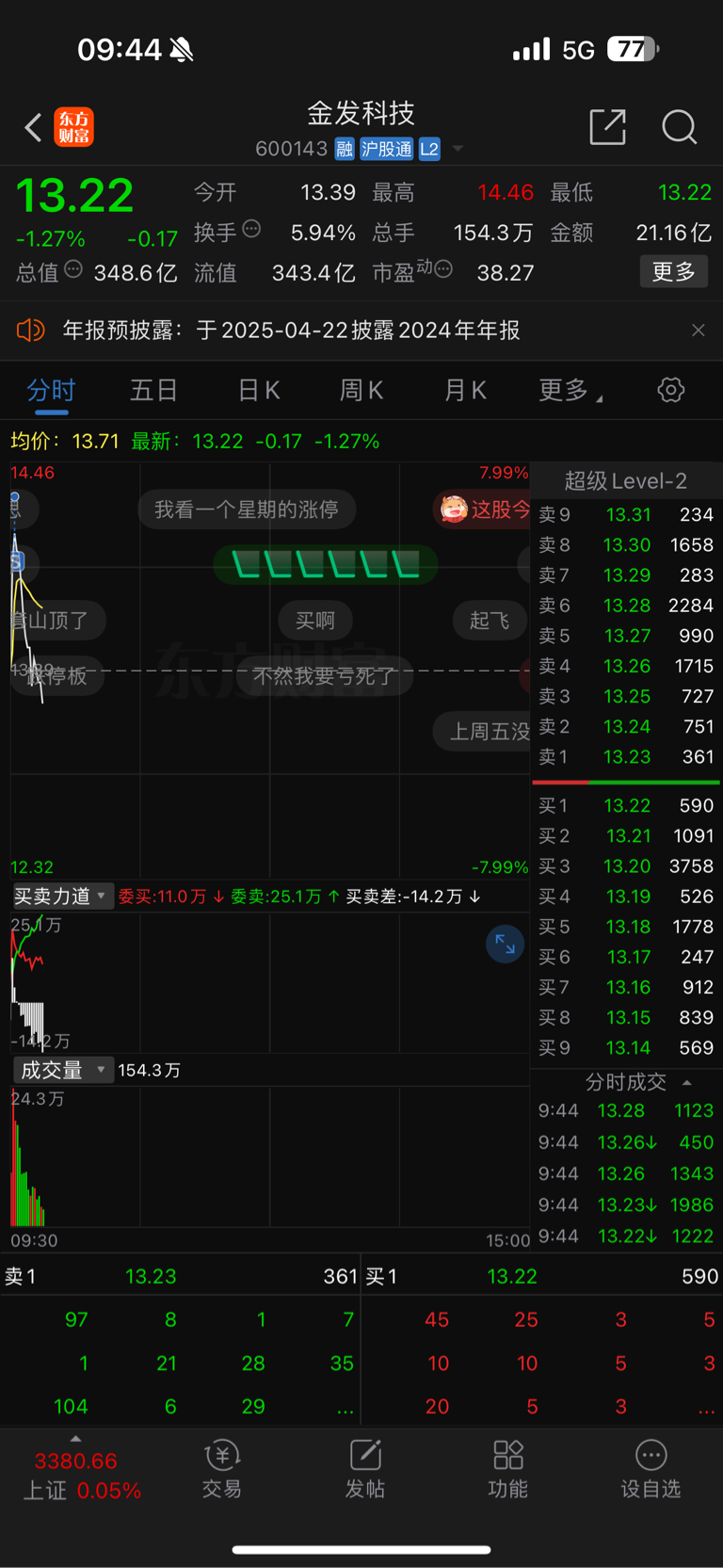Switch to the 日K tab

tap(258, 390)
